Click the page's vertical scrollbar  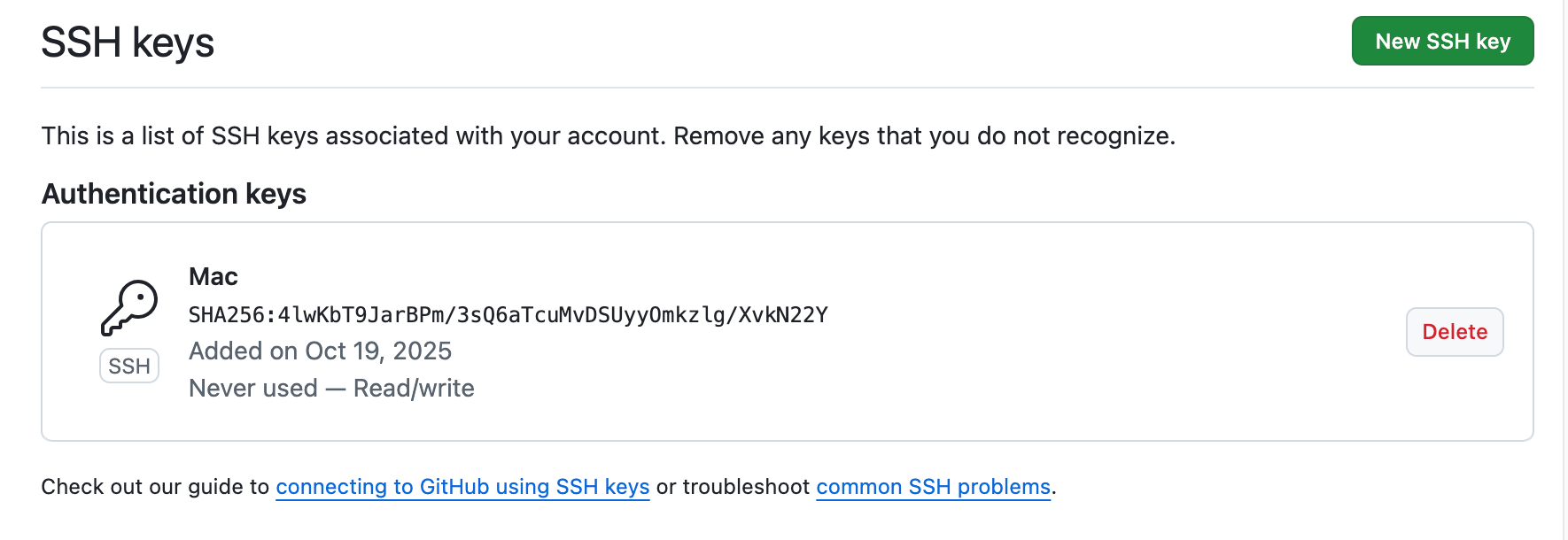click(1564, 266)
